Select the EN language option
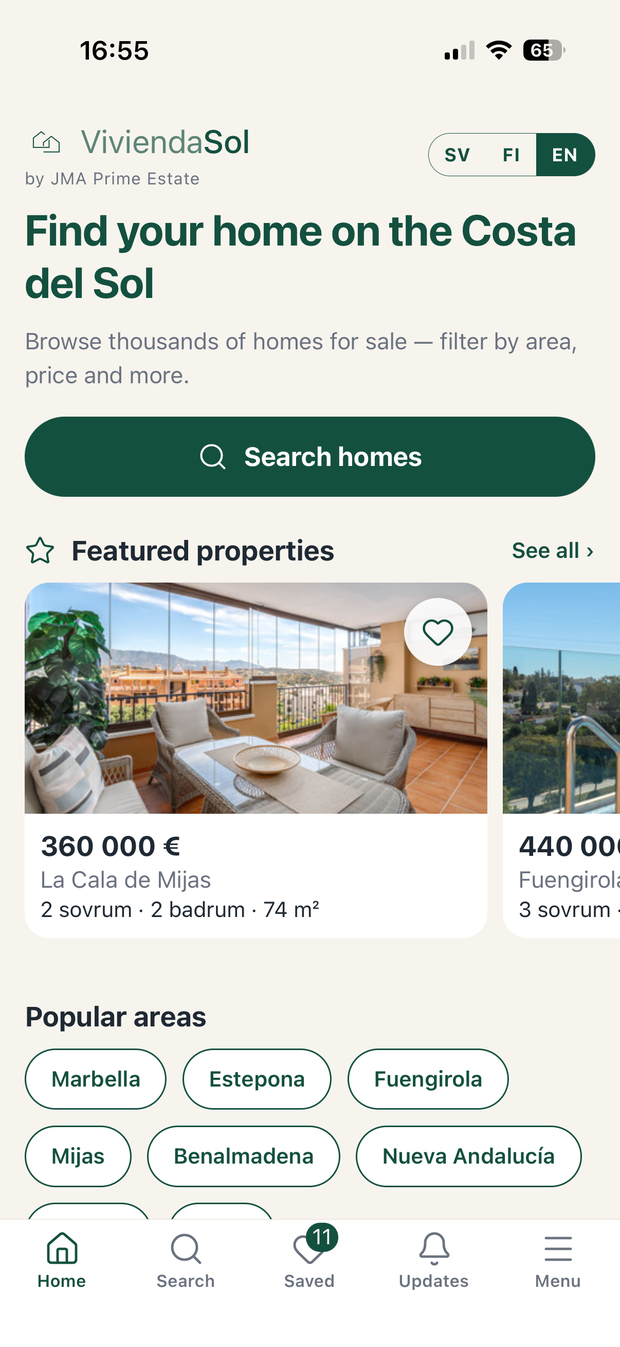This screenshot has height=1347, width=620. [565, 155]
